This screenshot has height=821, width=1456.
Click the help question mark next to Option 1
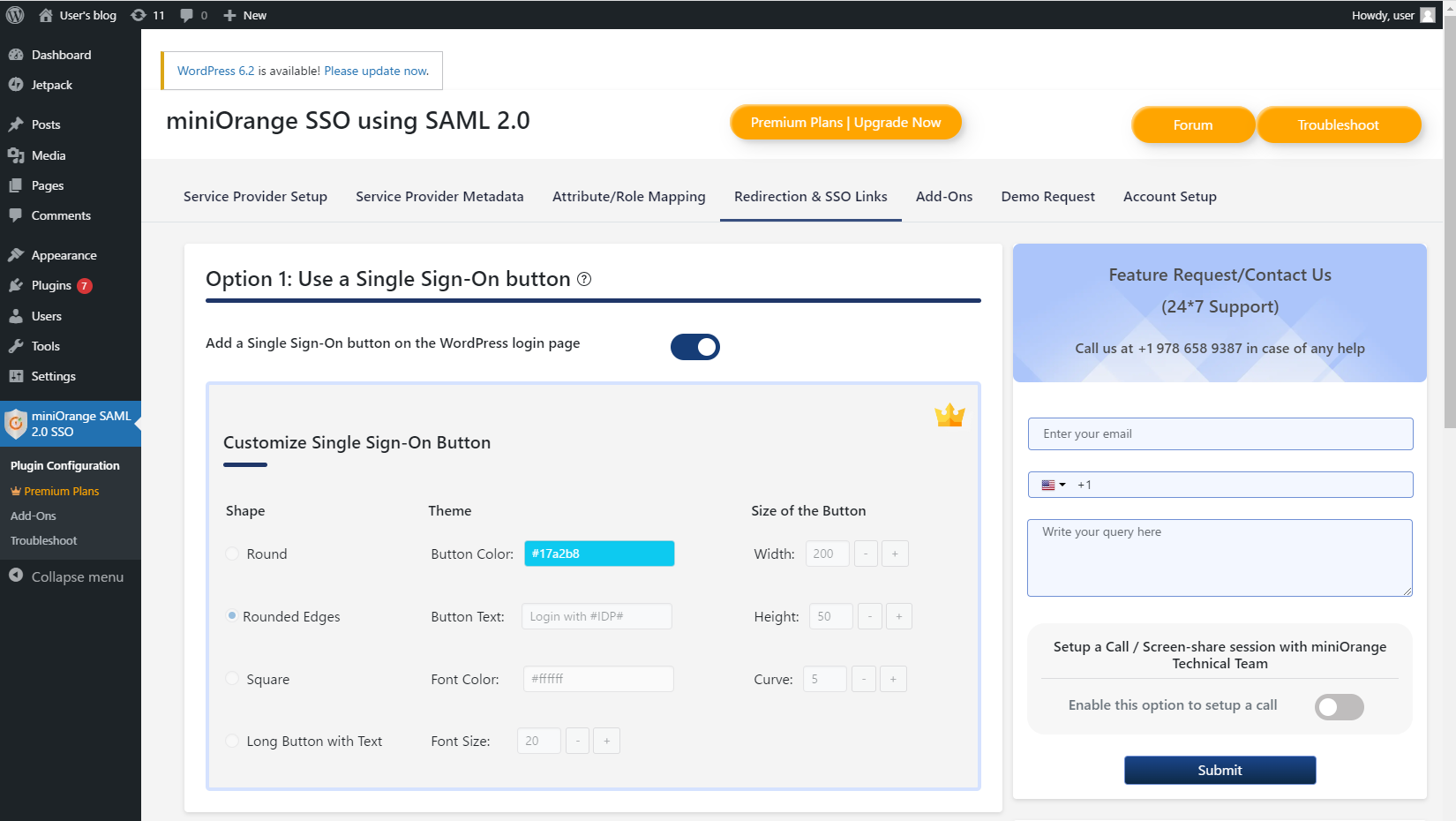(583, 280)
